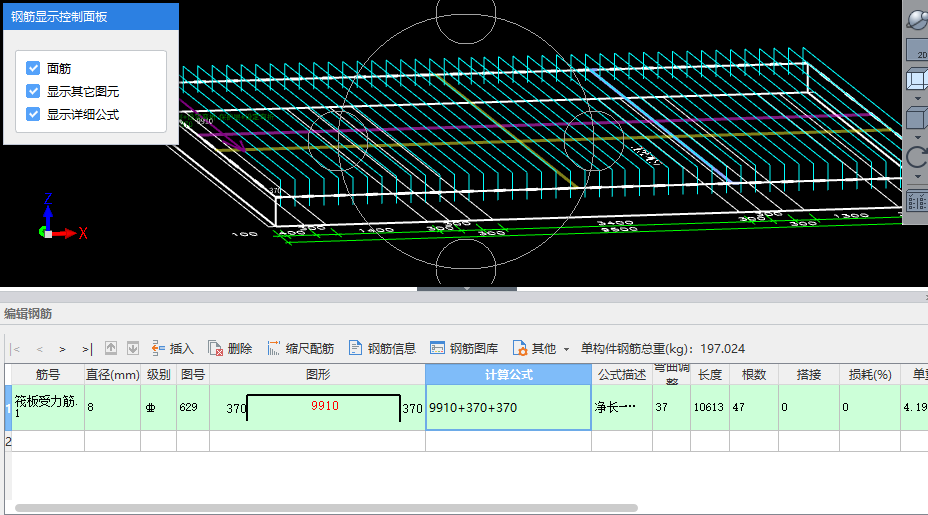Select the 图号 column header

(x=193, y=375)
